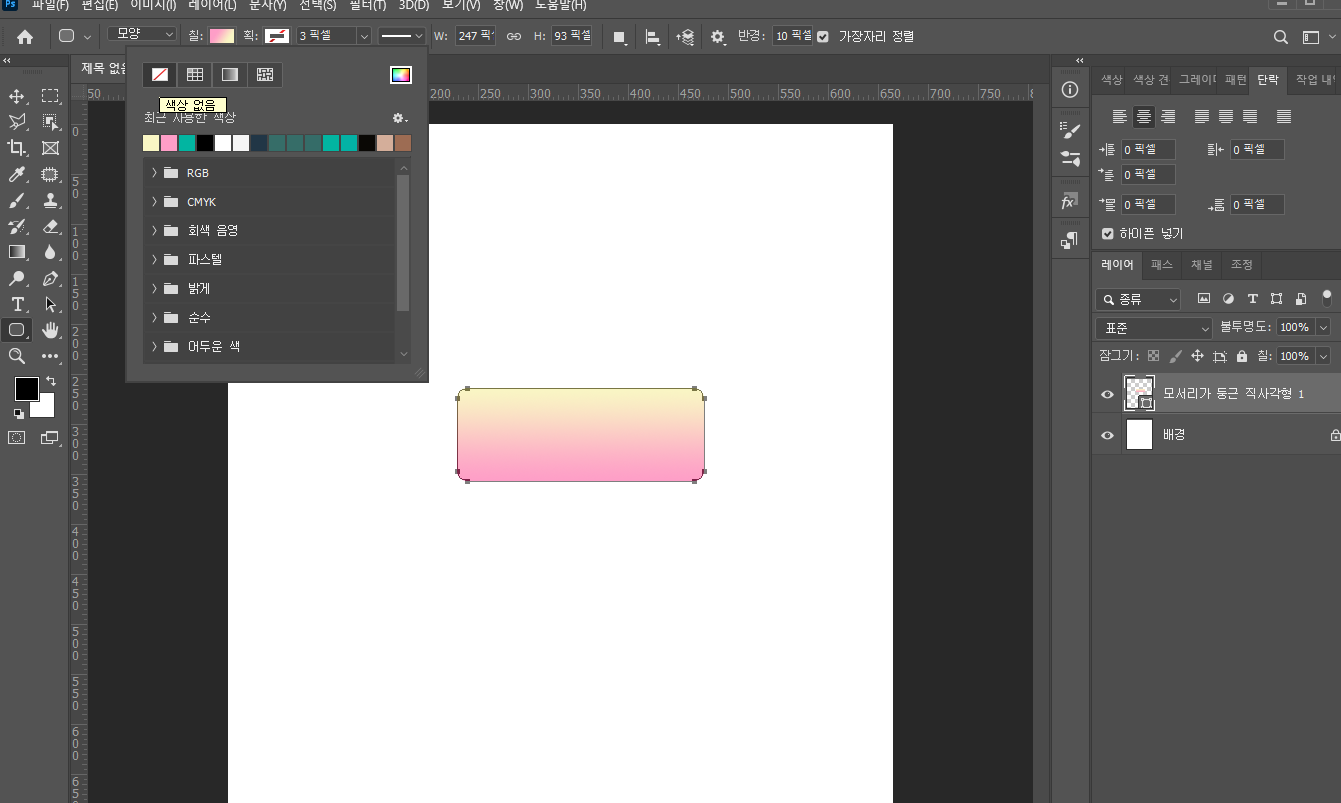Expand the CMYK swatch folder
1341x803 pixels.
(x=154, y=202)
